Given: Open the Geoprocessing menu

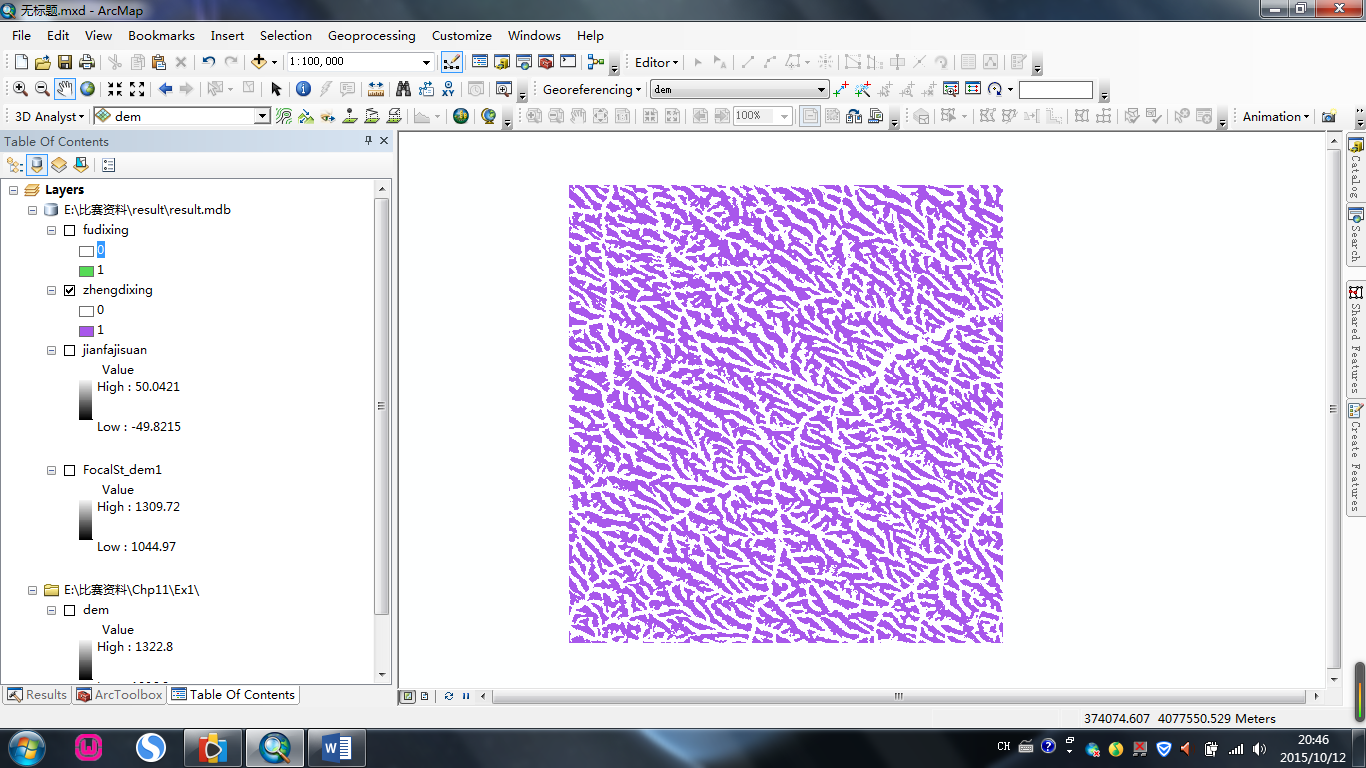Looking at the screenshot, I should pos(371,35).
